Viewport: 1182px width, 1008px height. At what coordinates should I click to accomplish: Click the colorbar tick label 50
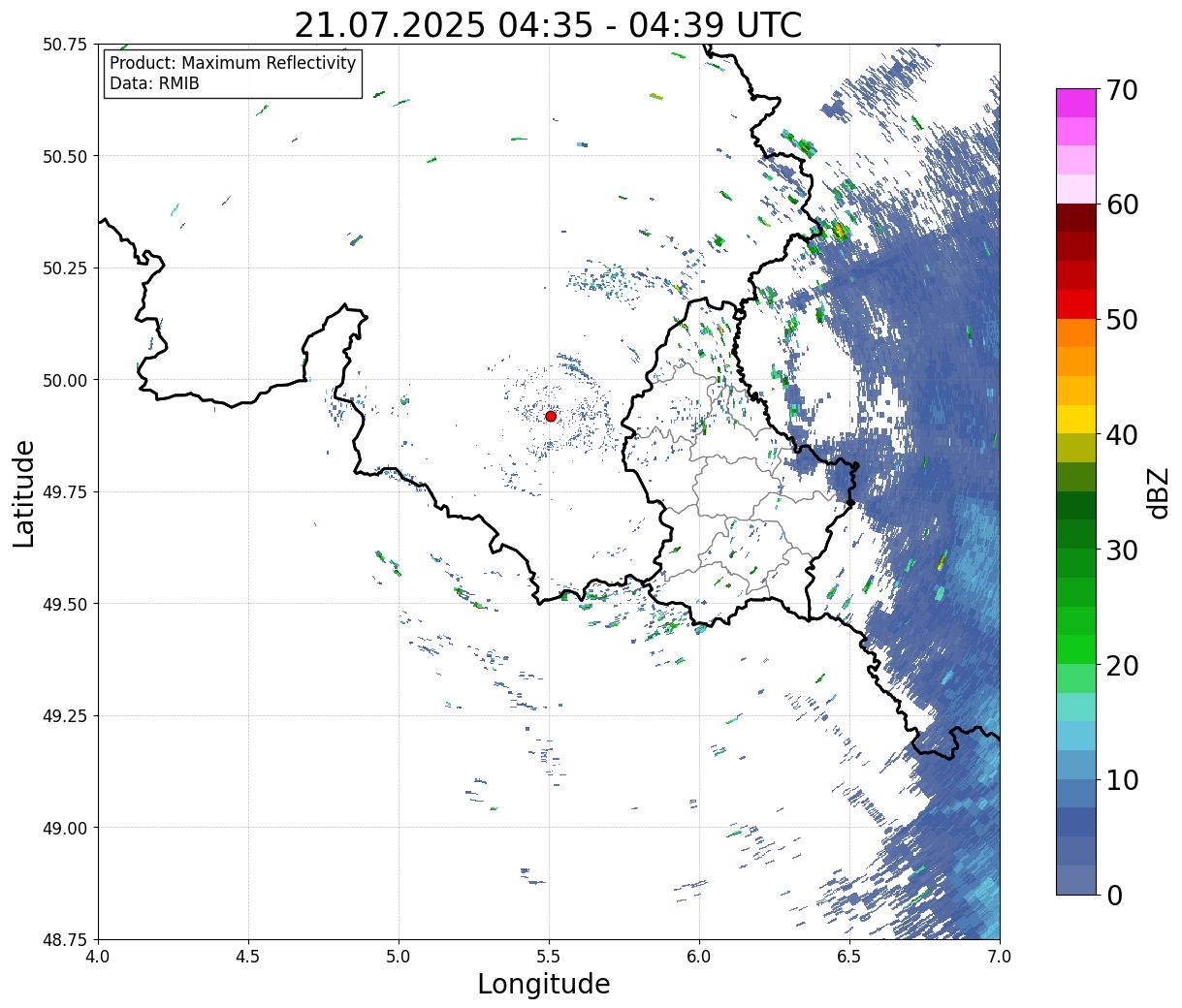[x=1122, y=320]
